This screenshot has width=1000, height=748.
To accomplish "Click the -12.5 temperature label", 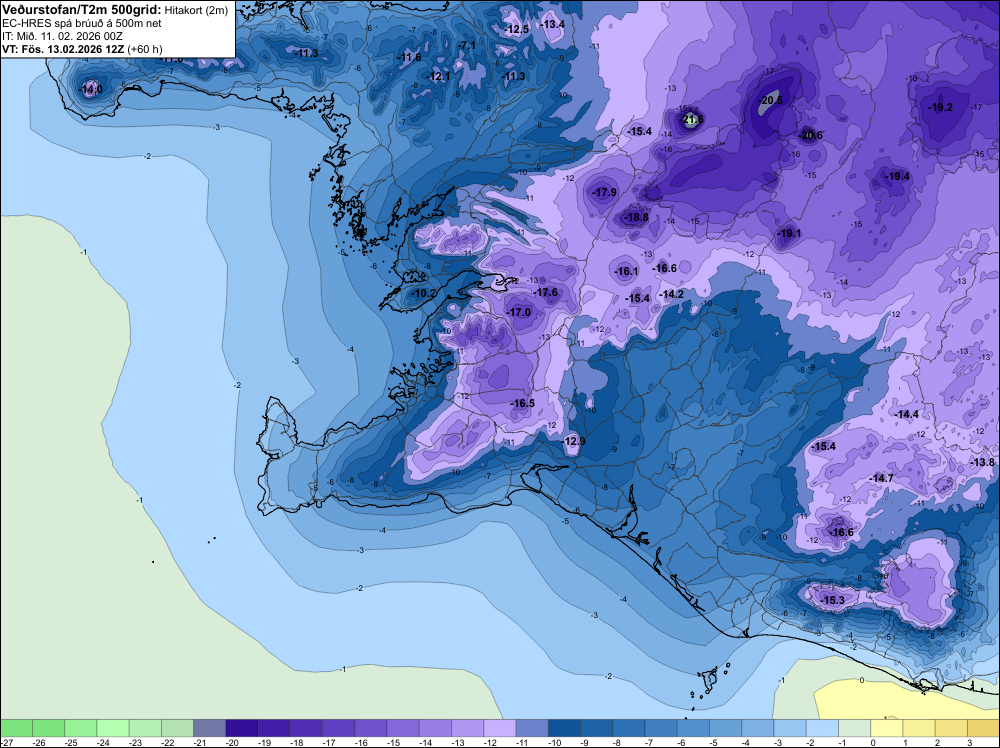I will tap(517, 29).
